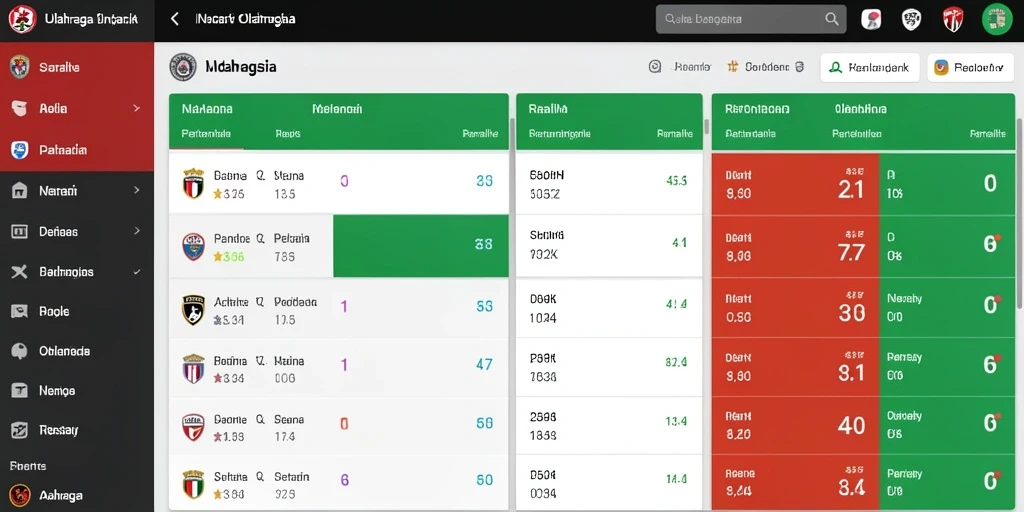The width and height of the screenshot is (1024, 512).
Task: Click inside the top search field
Action: pyautogui.click(x=751, y=19)
